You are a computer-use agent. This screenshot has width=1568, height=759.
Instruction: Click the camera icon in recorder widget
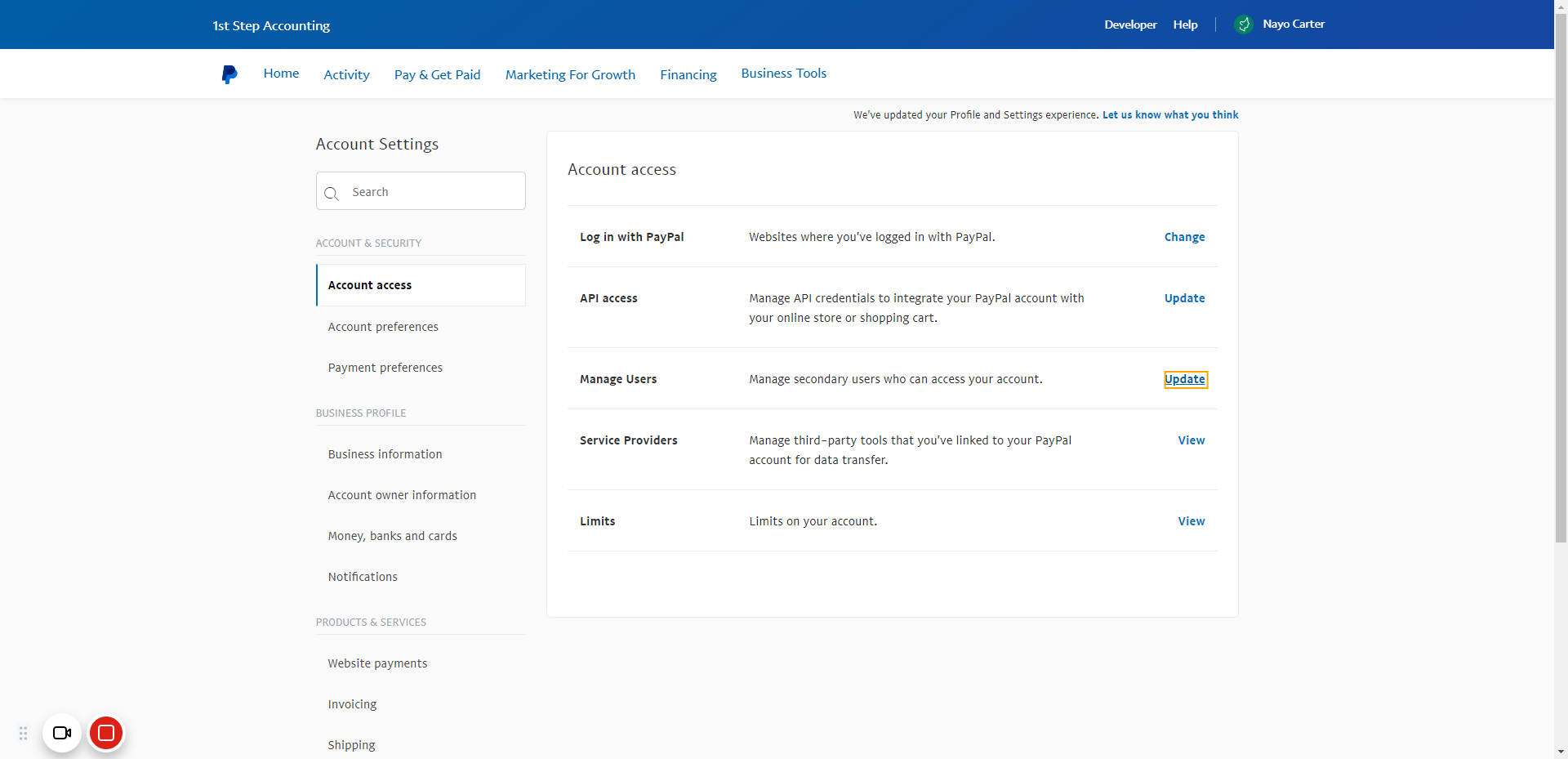(x=62, y=733)
